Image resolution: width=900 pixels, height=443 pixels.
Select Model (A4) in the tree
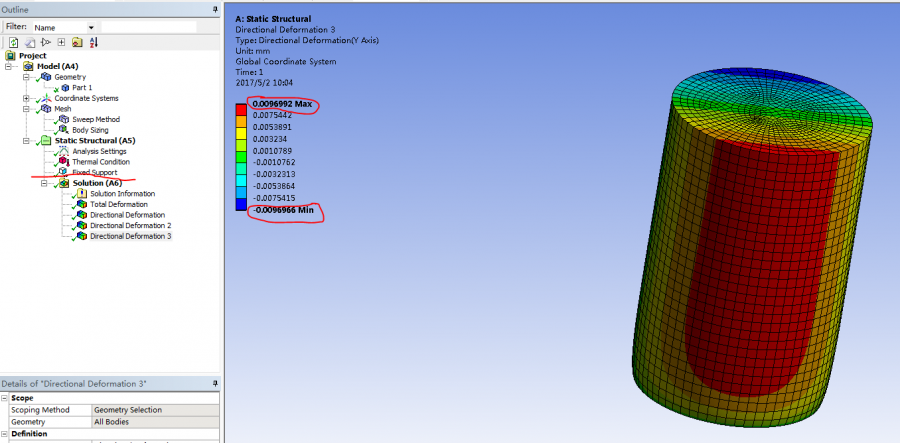click(57, 67)
